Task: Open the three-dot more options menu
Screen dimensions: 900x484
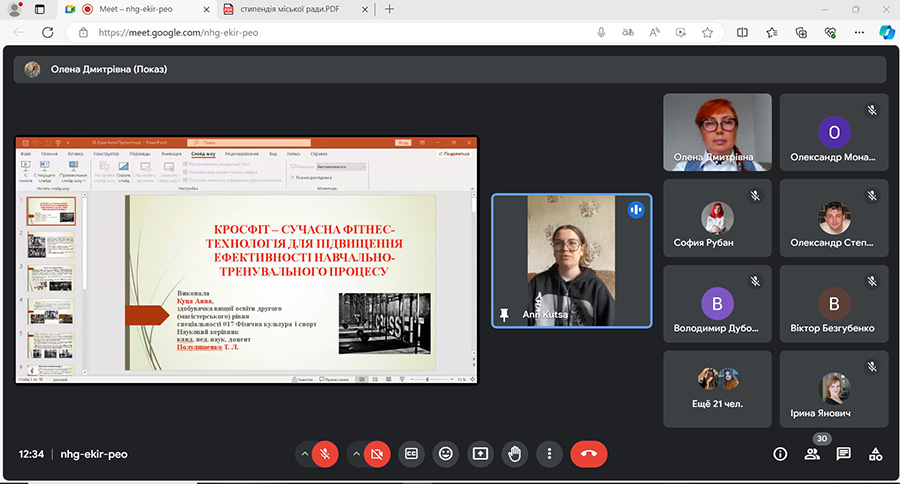Action: [549, 453]
